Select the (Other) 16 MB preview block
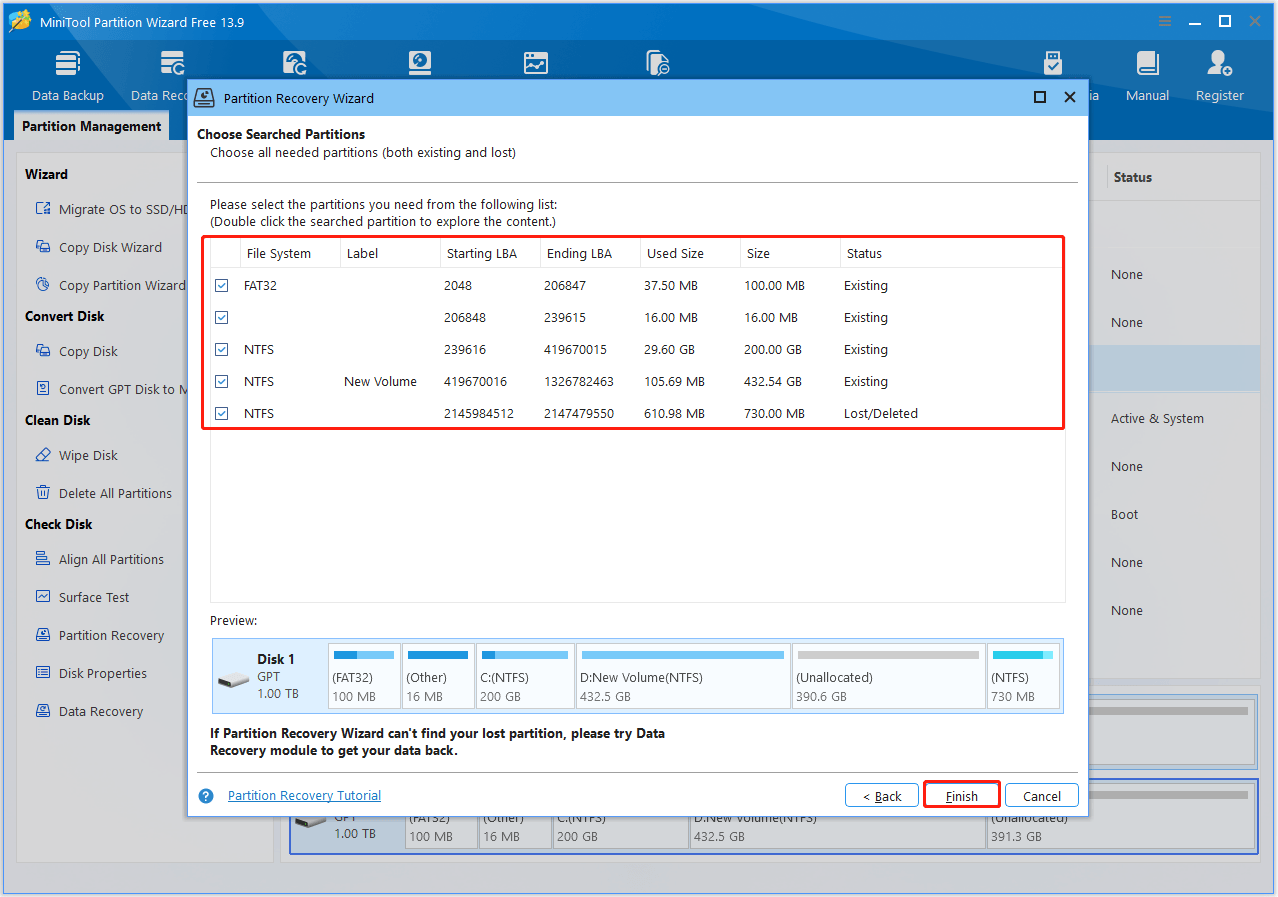1278x897 pixels. point(438,677)
